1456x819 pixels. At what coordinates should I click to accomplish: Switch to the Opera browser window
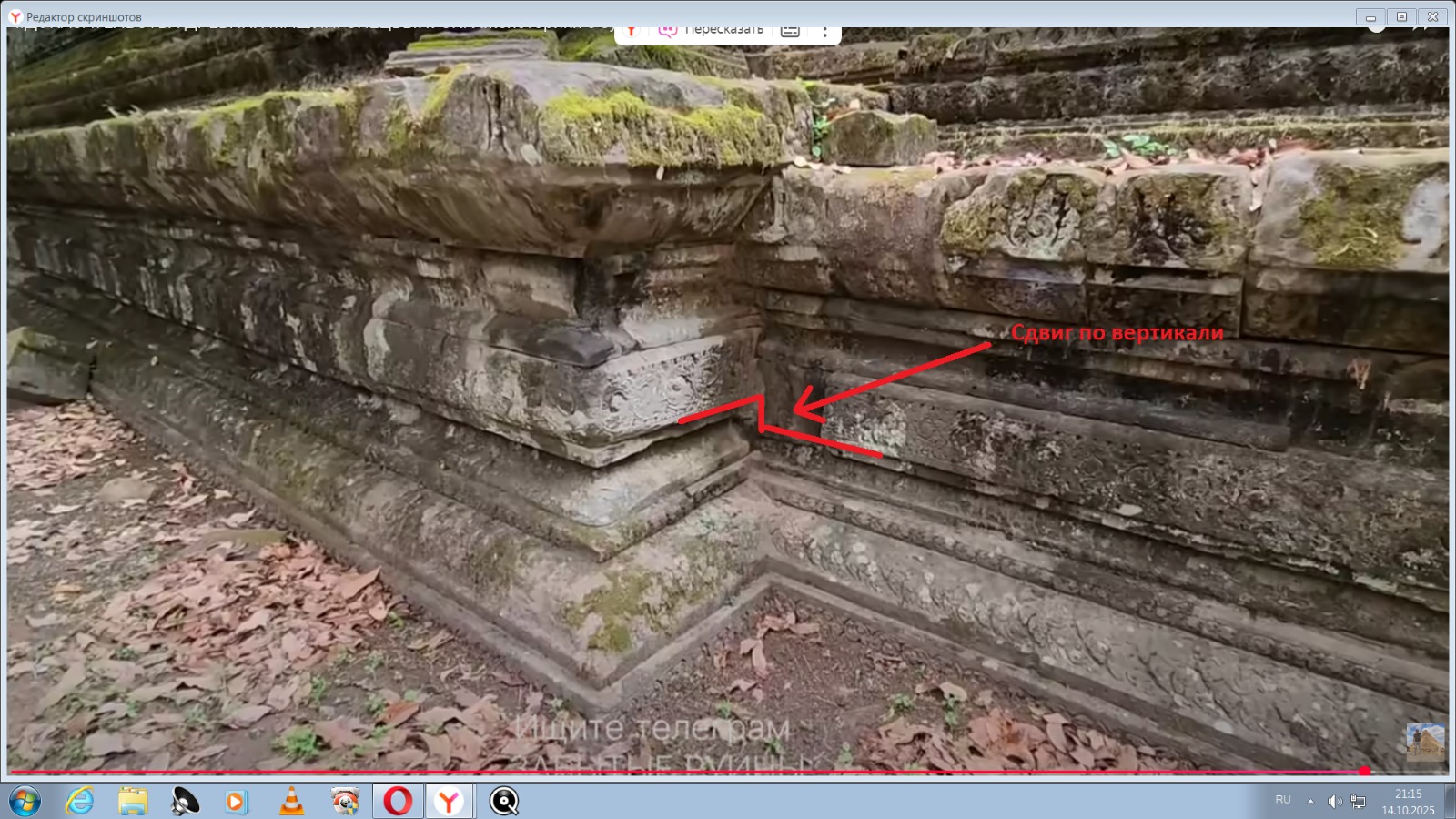pos(398,801)
